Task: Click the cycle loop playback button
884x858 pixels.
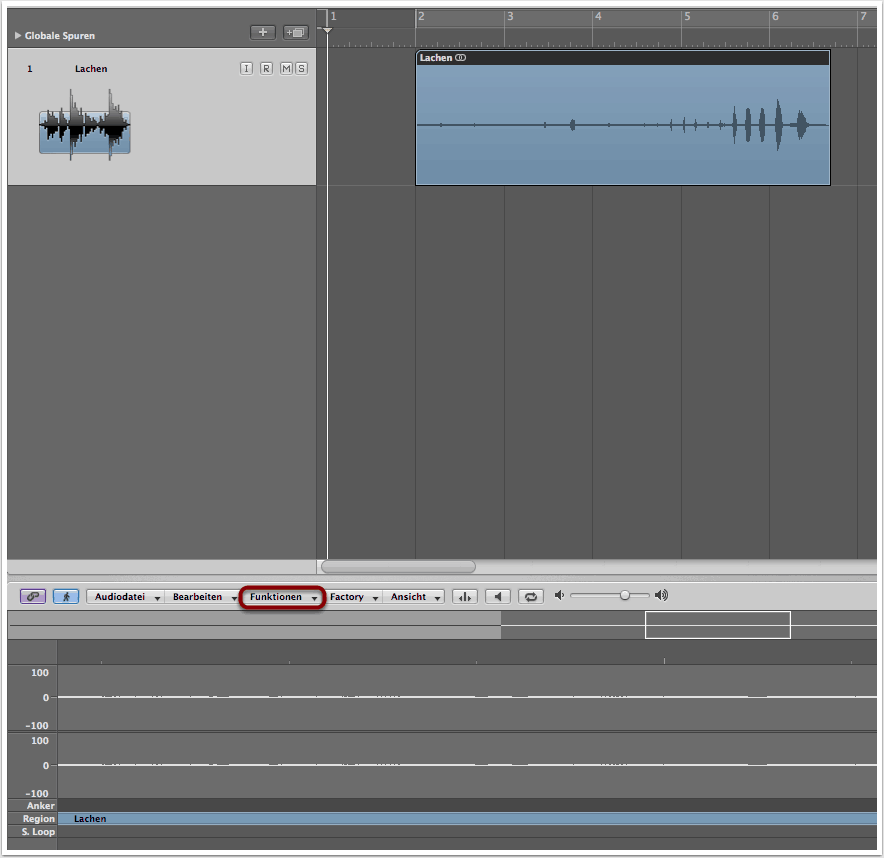Action: [531, 597]
